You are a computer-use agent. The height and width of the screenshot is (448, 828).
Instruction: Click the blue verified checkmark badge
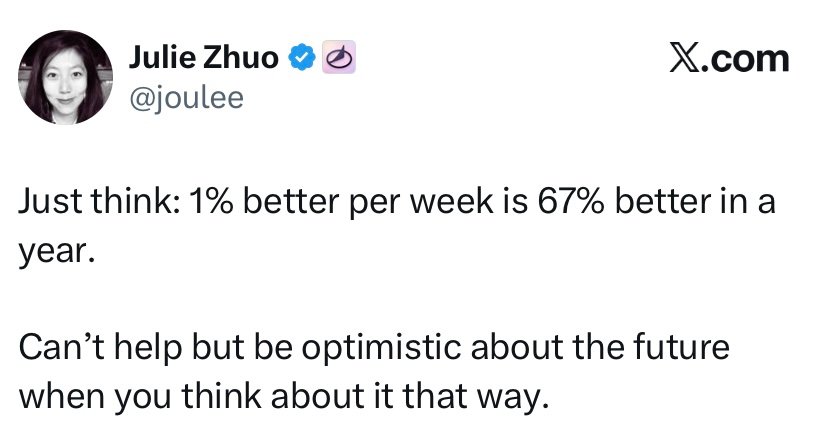[300, 59]
